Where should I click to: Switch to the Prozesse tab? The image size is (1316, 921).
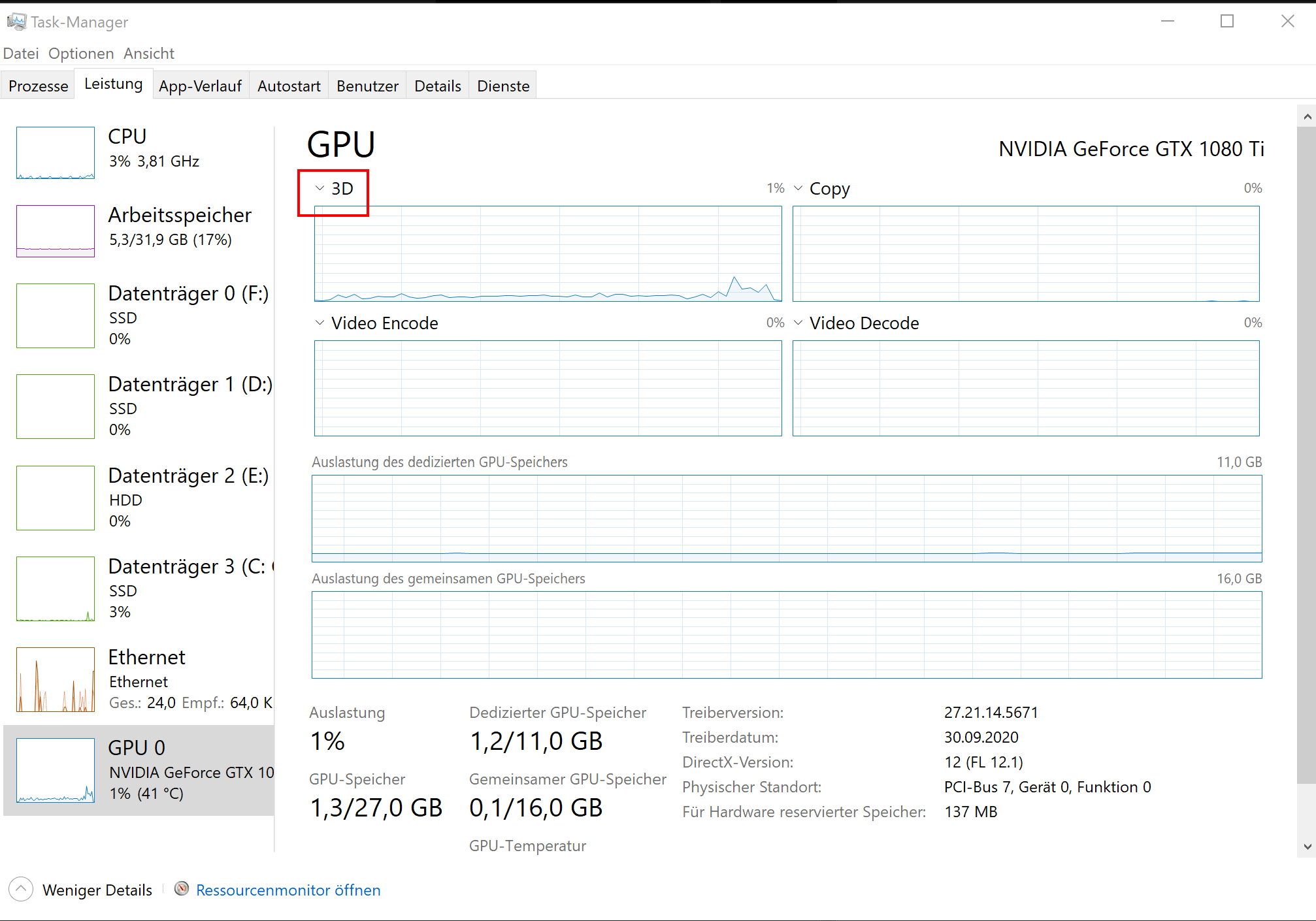click(x=38, y=86)
